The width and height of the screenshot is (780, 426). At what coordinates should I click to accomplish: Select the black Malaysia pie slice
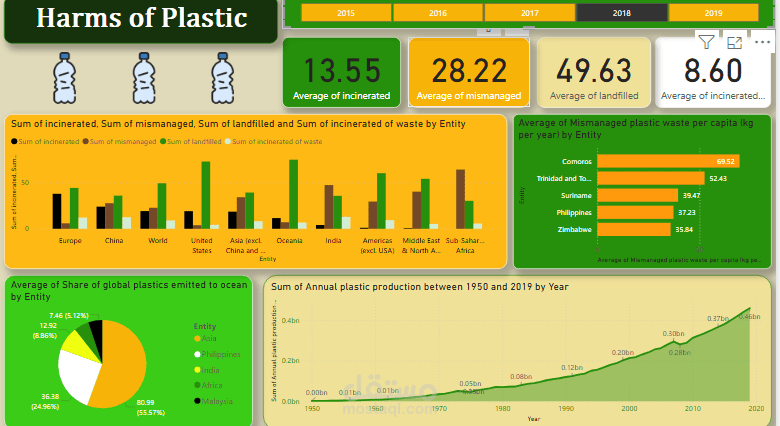(97, 336)
